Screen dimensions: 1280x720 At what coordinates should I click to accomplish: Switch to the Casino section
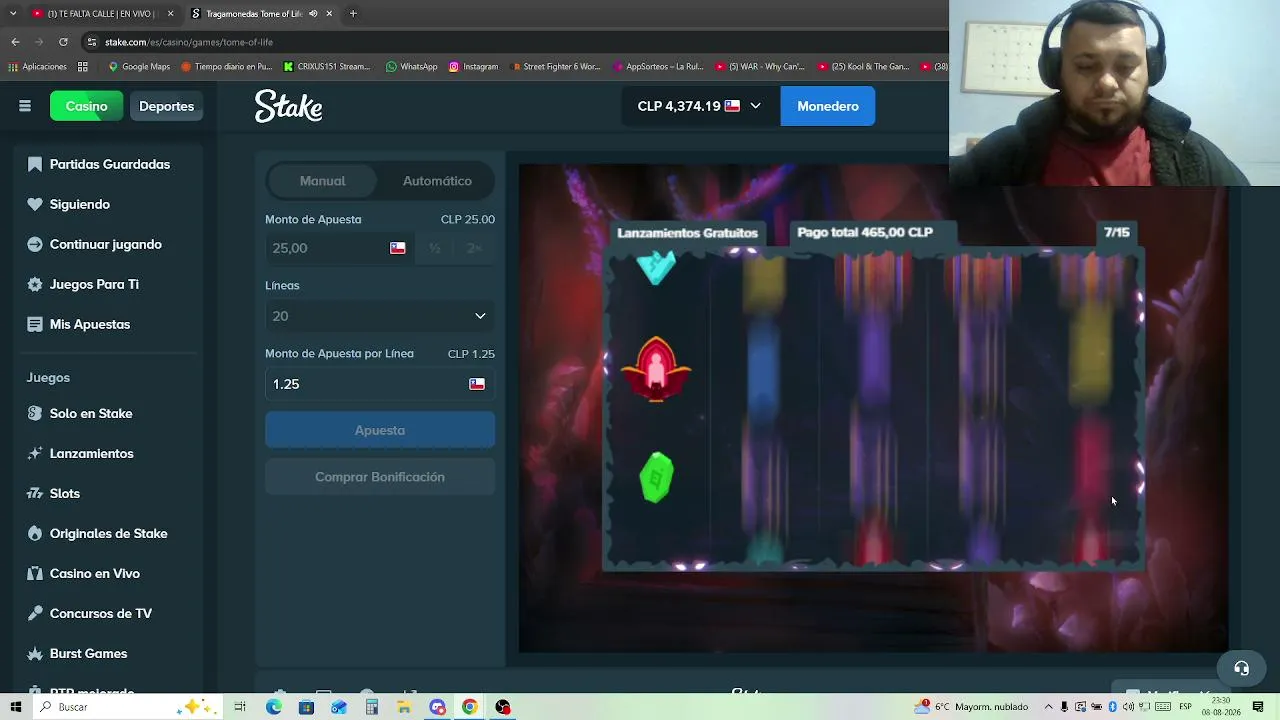point(86,106)
